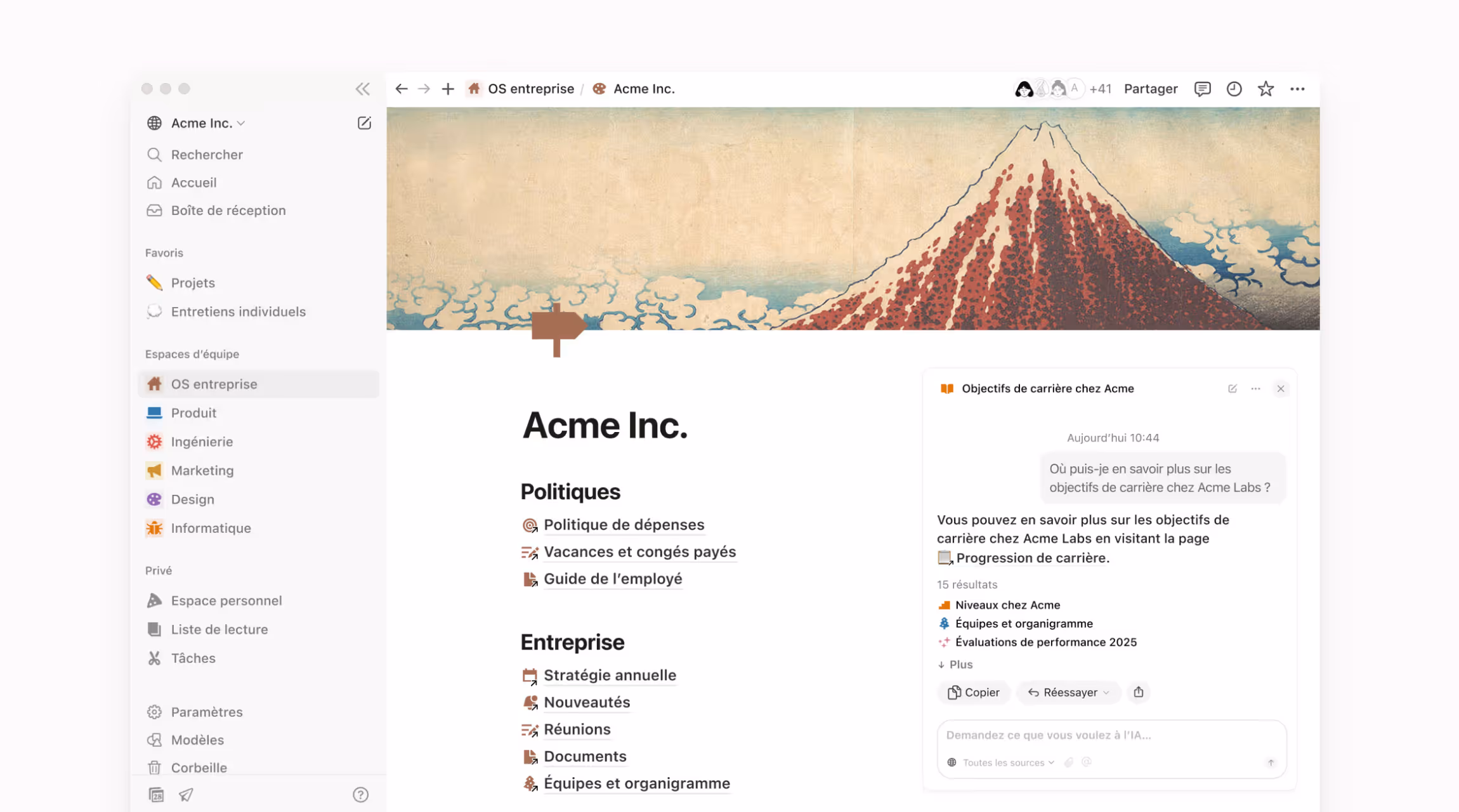Open Rechercher in the sidebar
Image resolution: width=1459 pixels, height=812 pixels.
pyautogui.click(x=259, y=155)
